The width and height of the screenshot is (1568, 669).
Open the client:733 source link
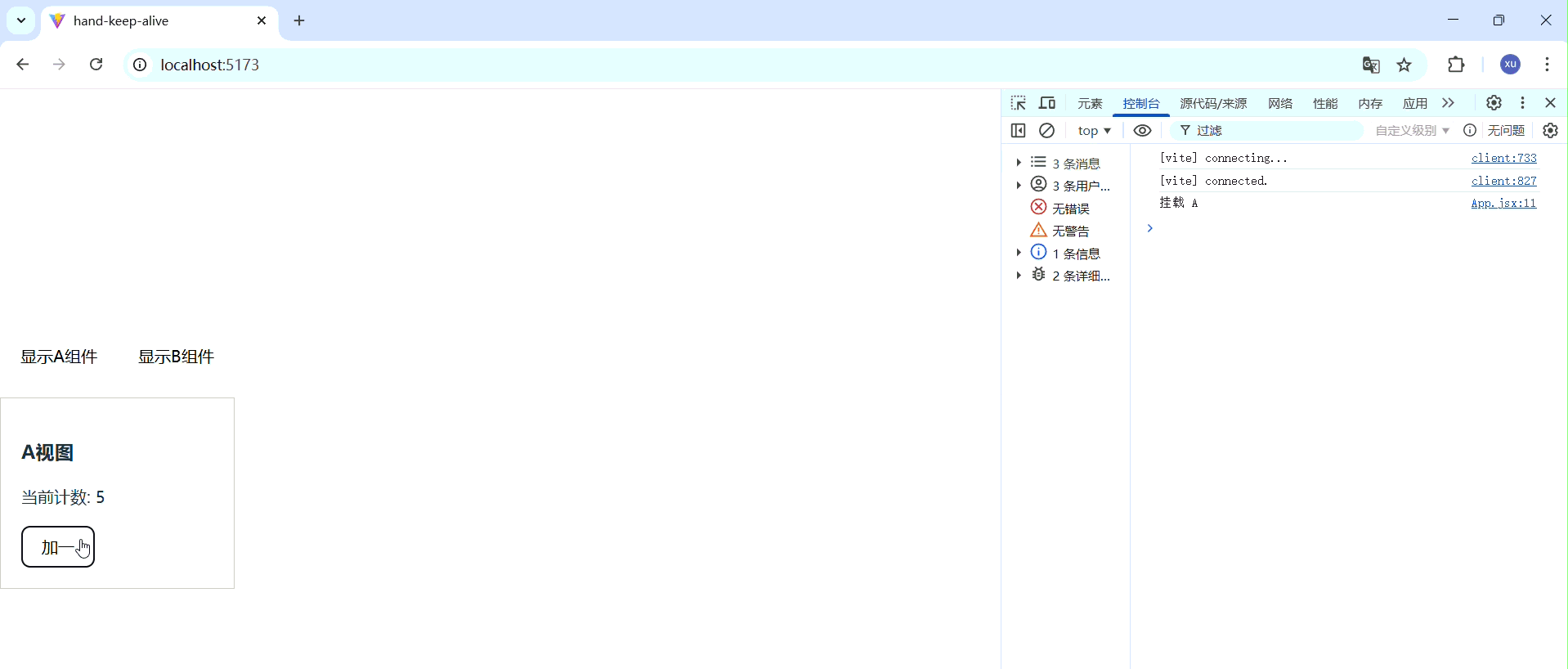click(1503, 158)
